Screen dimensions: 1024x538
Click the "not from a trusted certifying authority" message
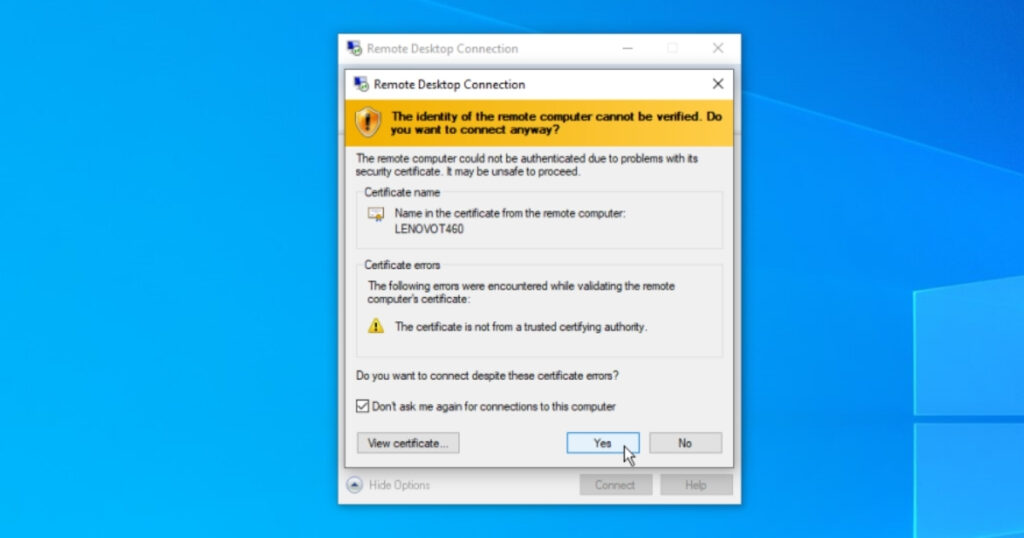[x=521, y=326]
